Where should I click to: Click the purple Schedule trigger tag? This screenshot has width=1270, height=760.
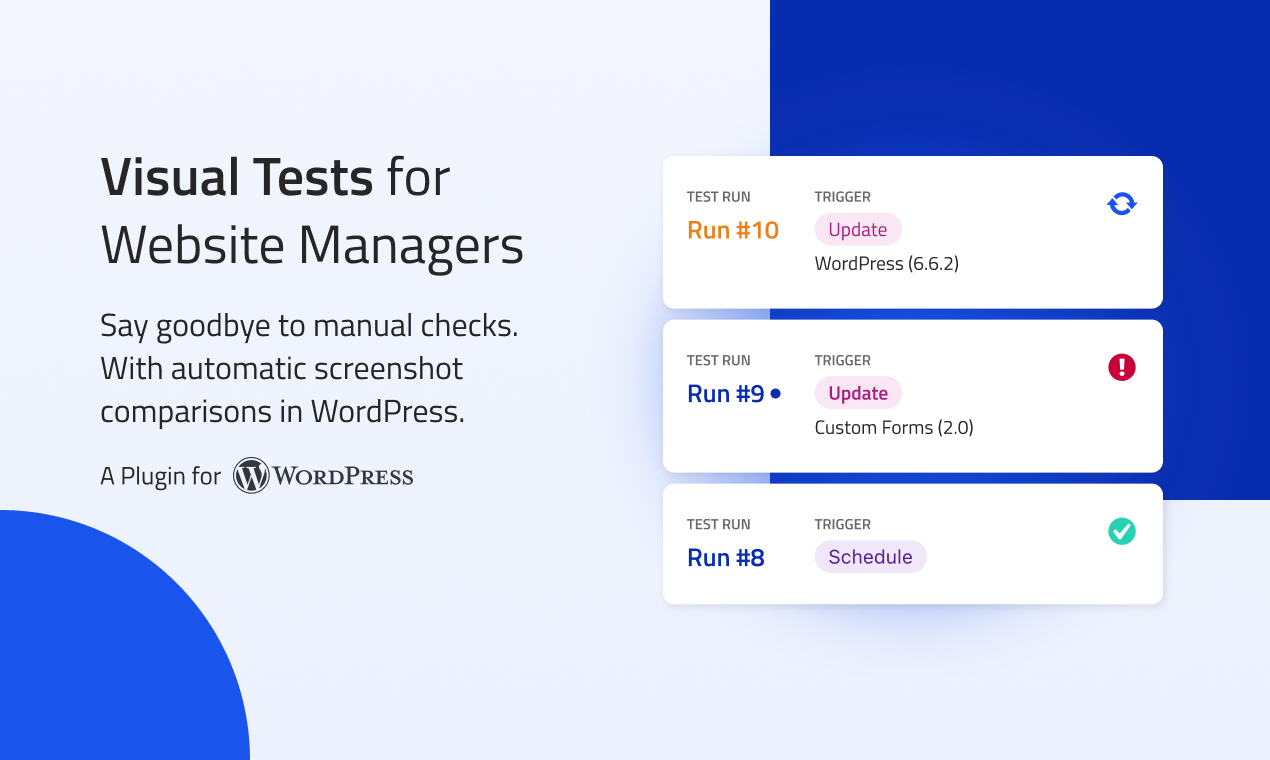pyautogui.click(x=870, y=557)
